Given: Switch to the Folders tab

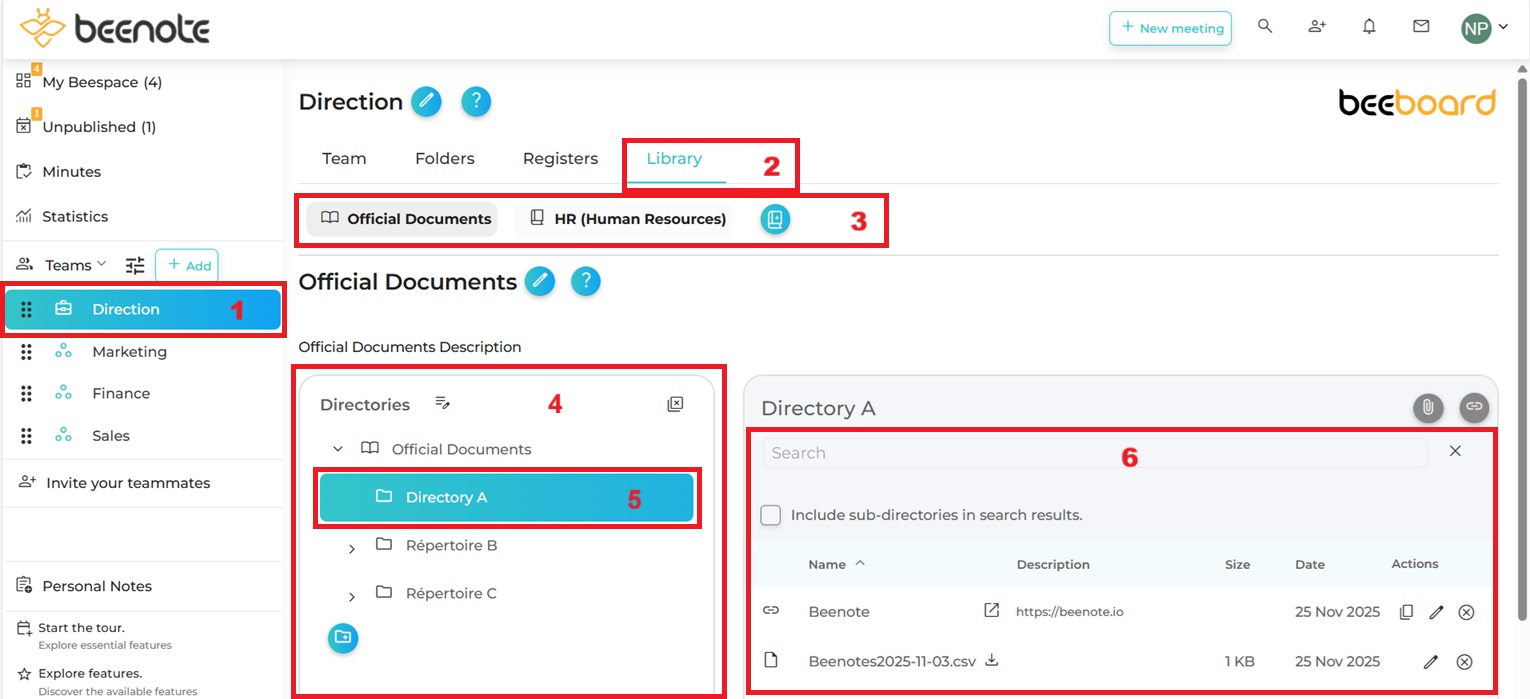Looking at the screenshot, I should pos(444,159).
